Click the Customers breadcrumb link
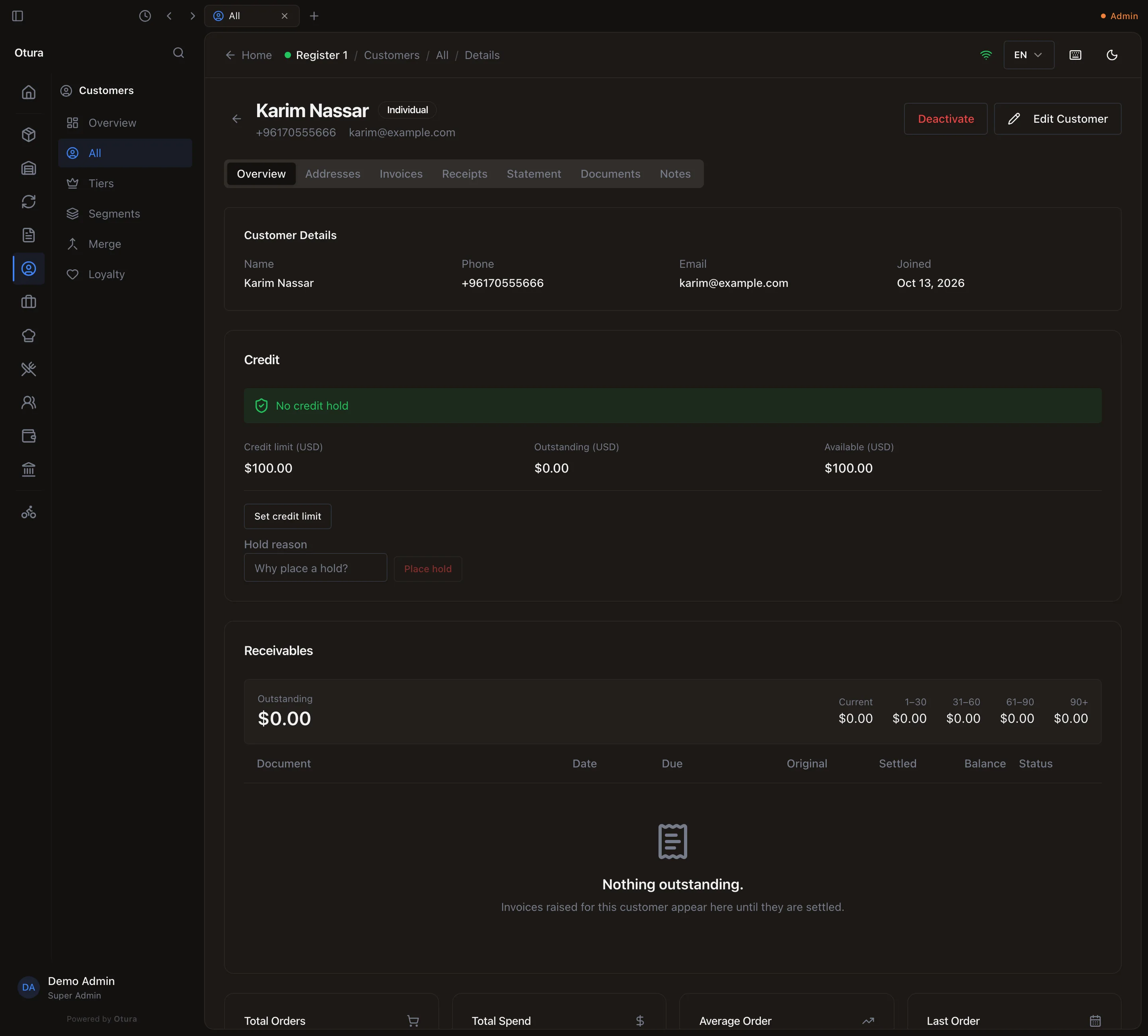The width and height of the screenshot is (1148, 1036). (x=392, y=55)
